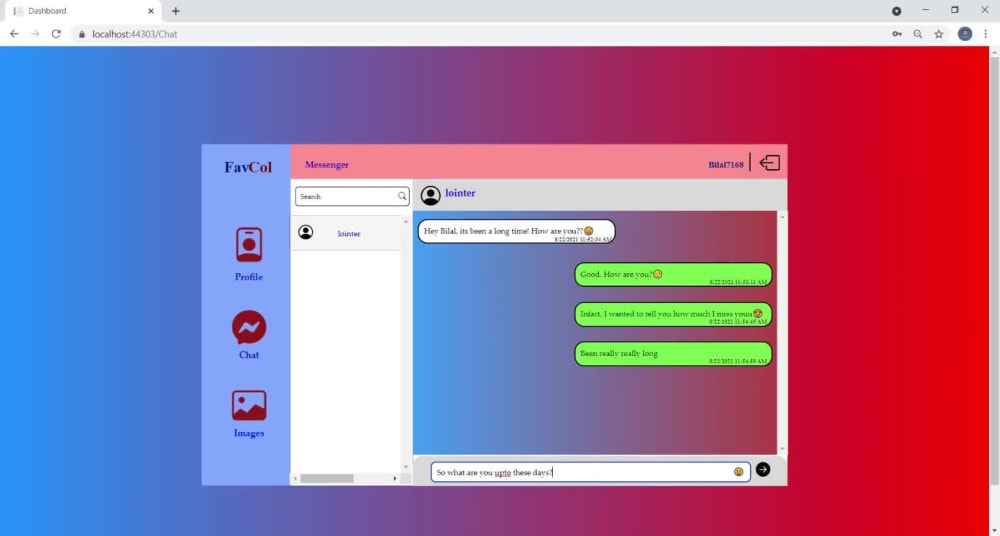1000x536 pixels.
Task: Click the Bilal7168 username
Action: tap(726, 165)
